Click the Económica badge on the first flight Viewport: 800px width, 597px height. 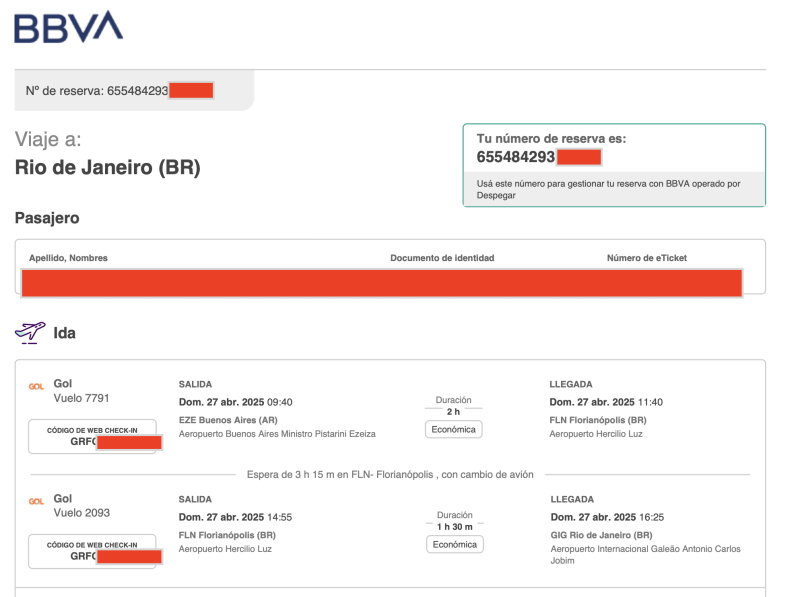click(x=454, y=429)
